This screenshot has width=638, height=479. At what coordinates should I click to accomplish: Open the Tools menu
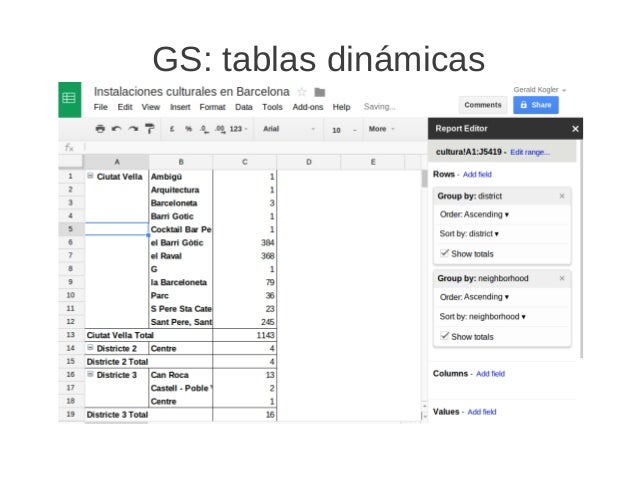coord(272,107)
